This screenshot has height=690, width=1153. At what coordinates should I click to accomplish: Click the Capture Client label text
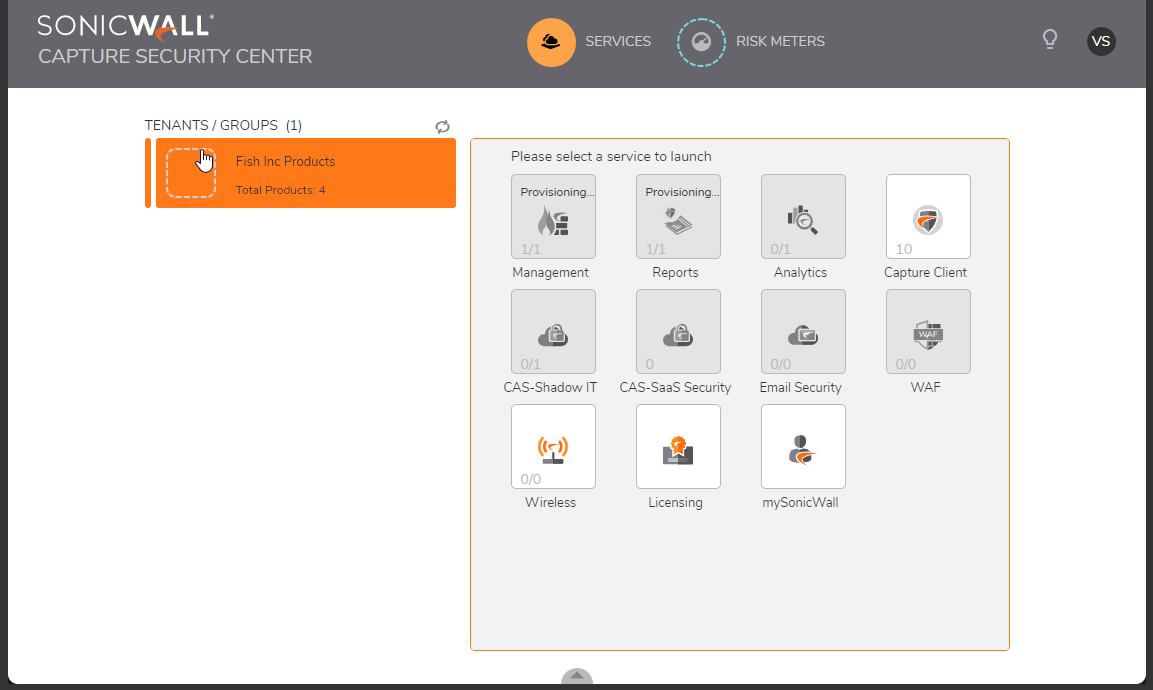coord(925,272)
